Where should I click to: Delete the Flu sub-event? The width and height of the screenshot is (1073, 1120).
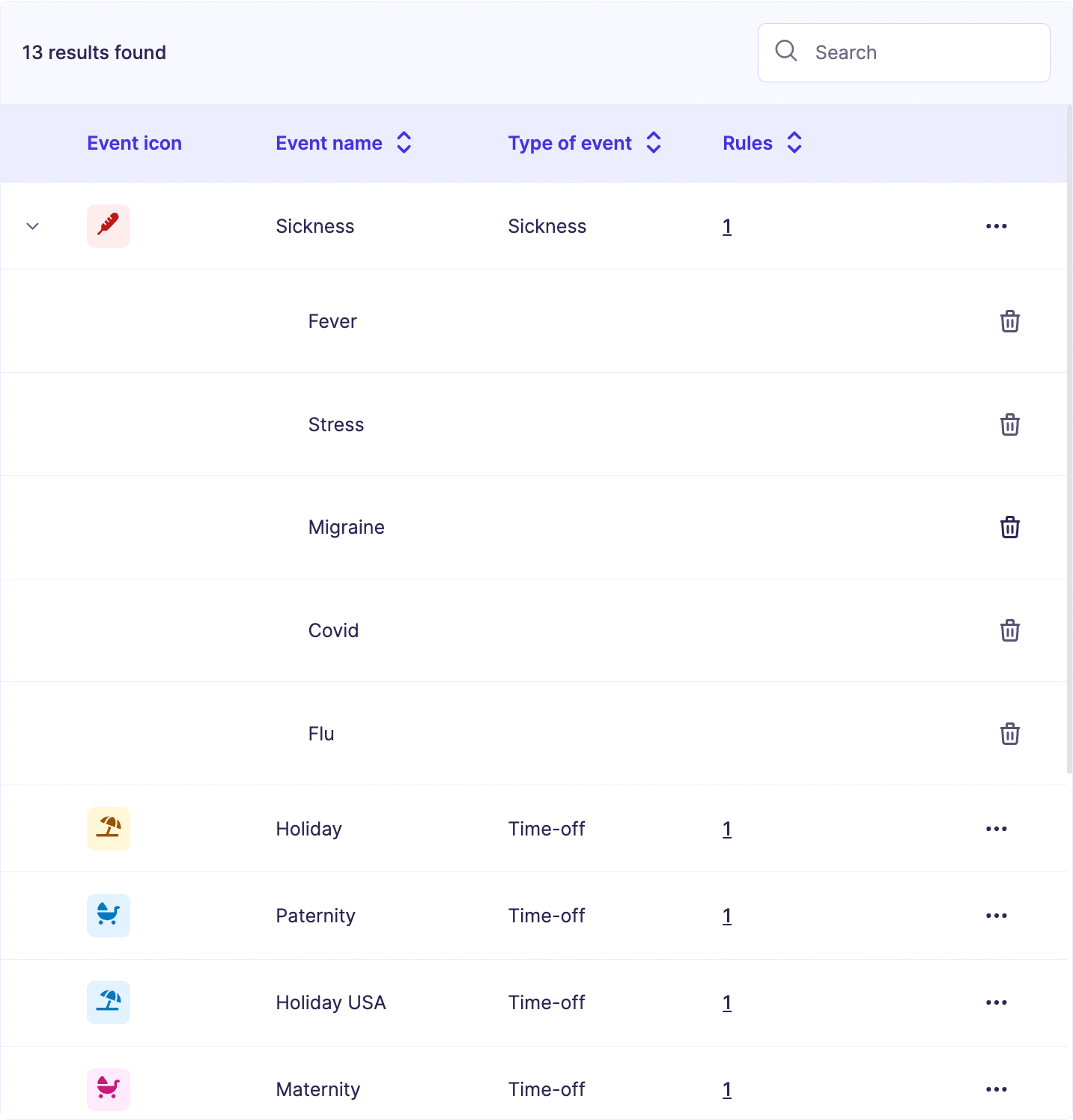coord(1009,734)
